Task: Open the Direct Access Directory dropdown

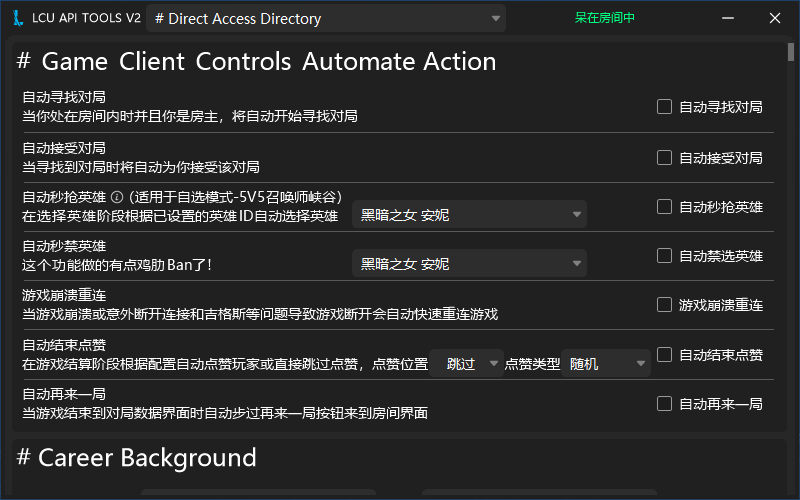Action: [x=327, y=19]
